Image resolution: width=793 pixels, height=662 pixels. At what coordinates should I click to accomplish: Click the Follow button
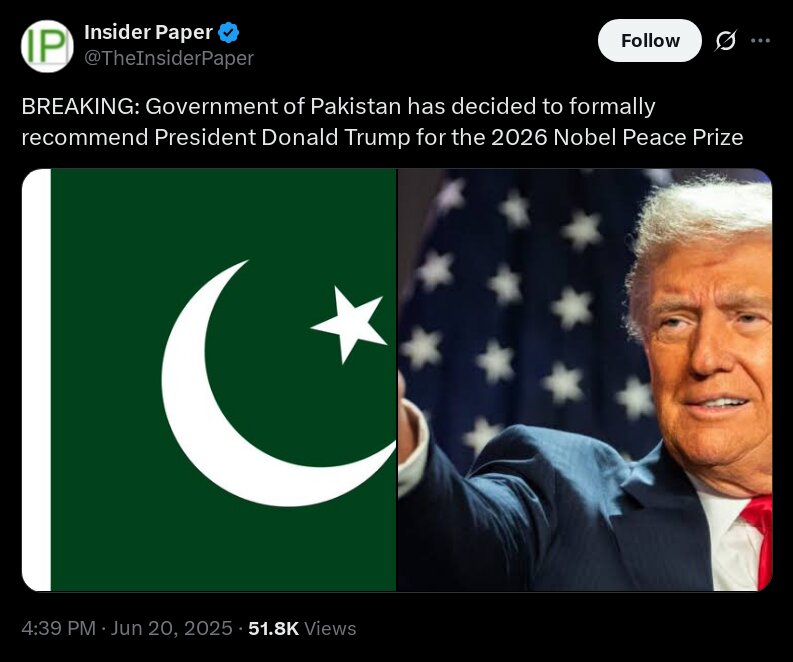pos(649,40)
